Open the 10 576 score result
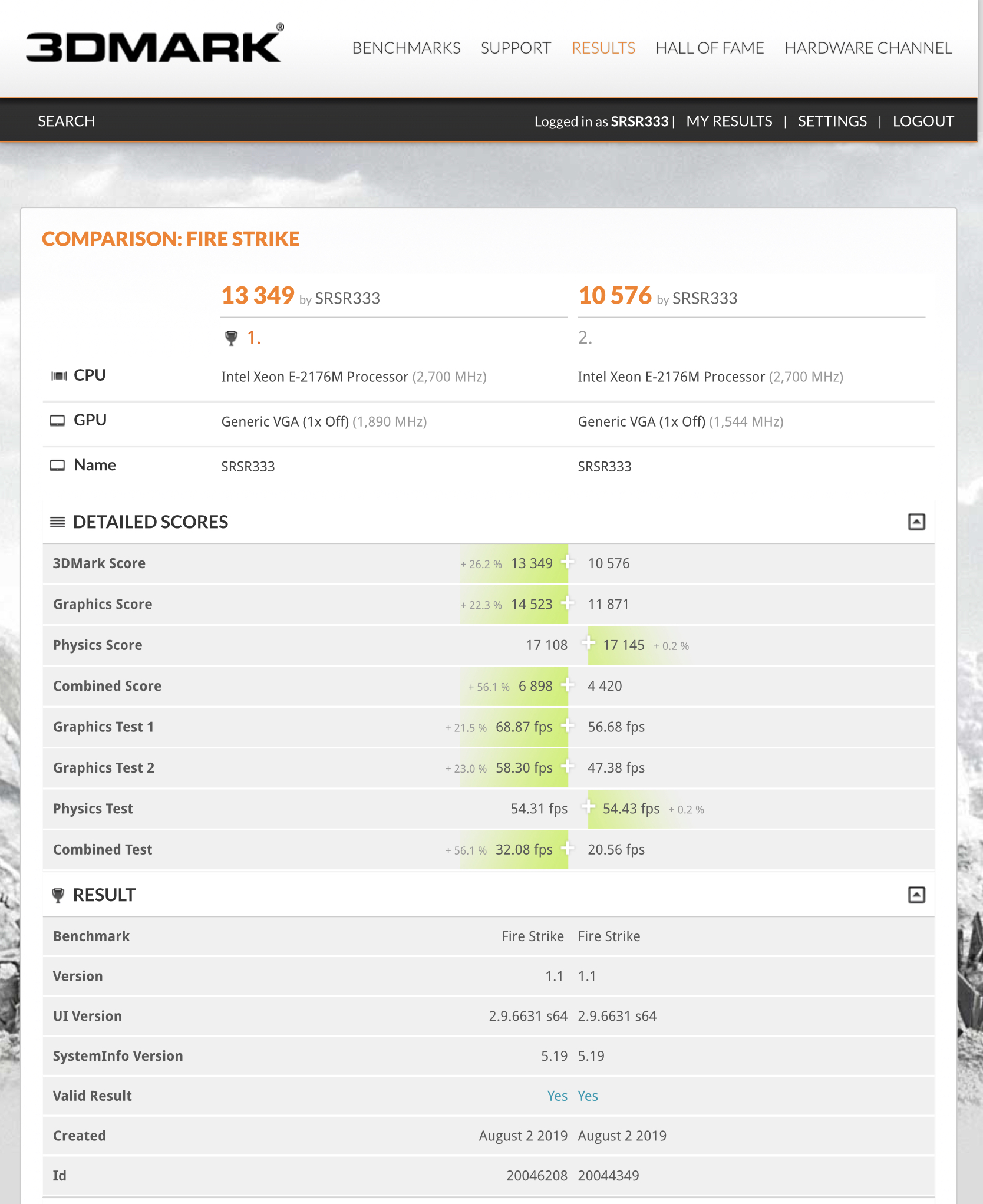983x1204 pixels. click(615, 295)
